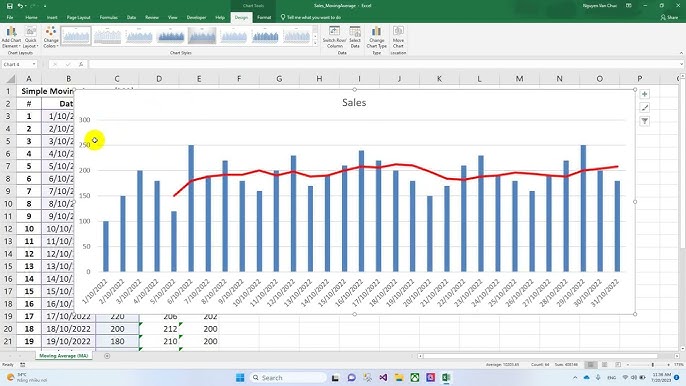Click the Chart Filters funnel button
686x386 pixels.
(x=644, y=121)
